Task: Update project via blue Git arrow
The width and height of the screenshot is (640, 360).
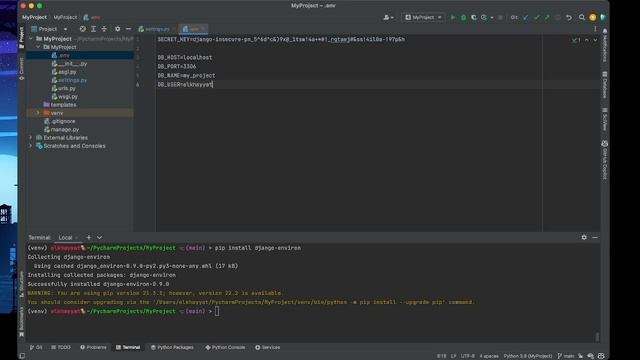Action: [x=526, y=18]
